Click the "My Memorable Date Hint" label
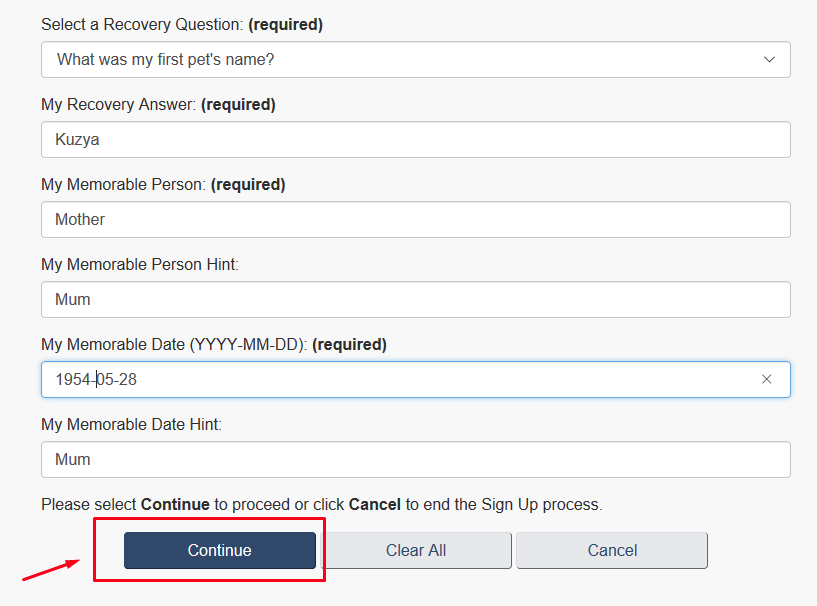817x606 pixels. [x=131, y=424]
